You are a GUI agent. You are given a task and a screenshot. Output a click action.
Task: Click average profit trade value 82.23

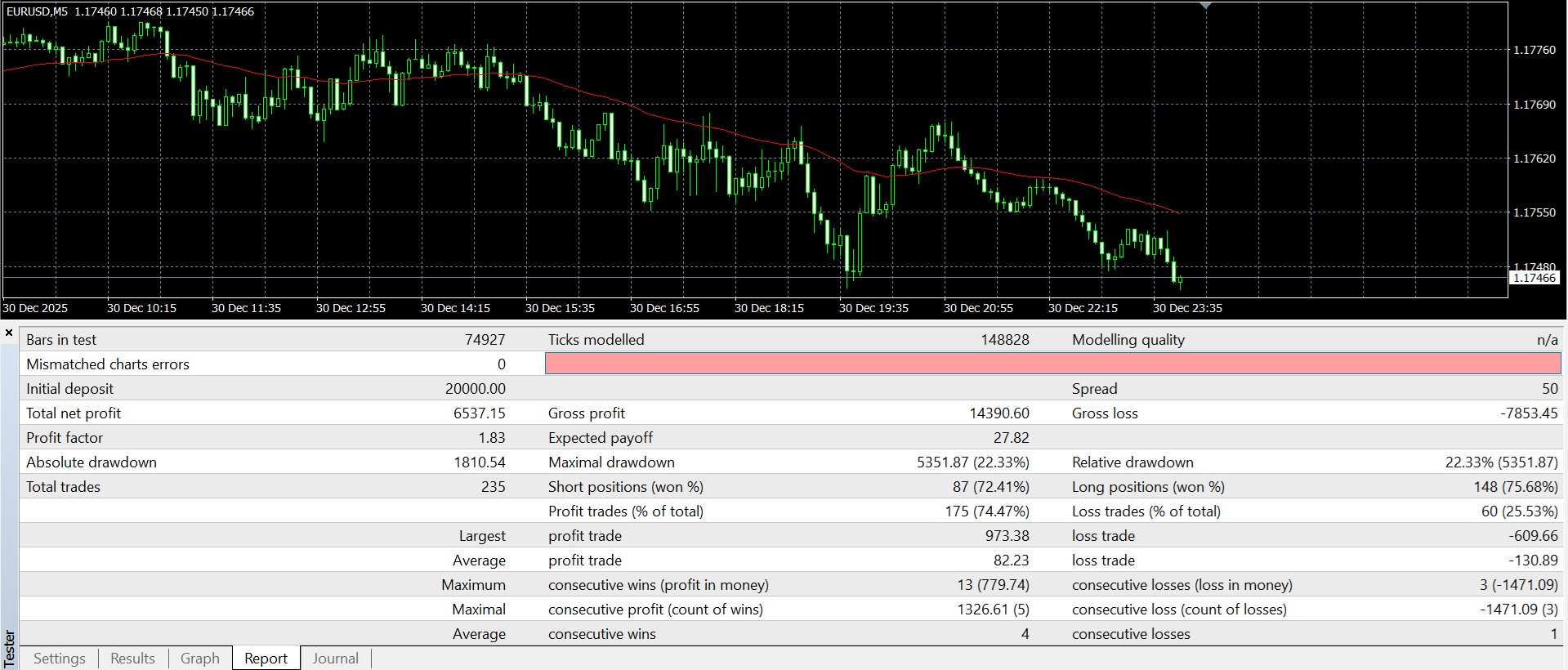pyautogui.click(x=1012, y=561)
